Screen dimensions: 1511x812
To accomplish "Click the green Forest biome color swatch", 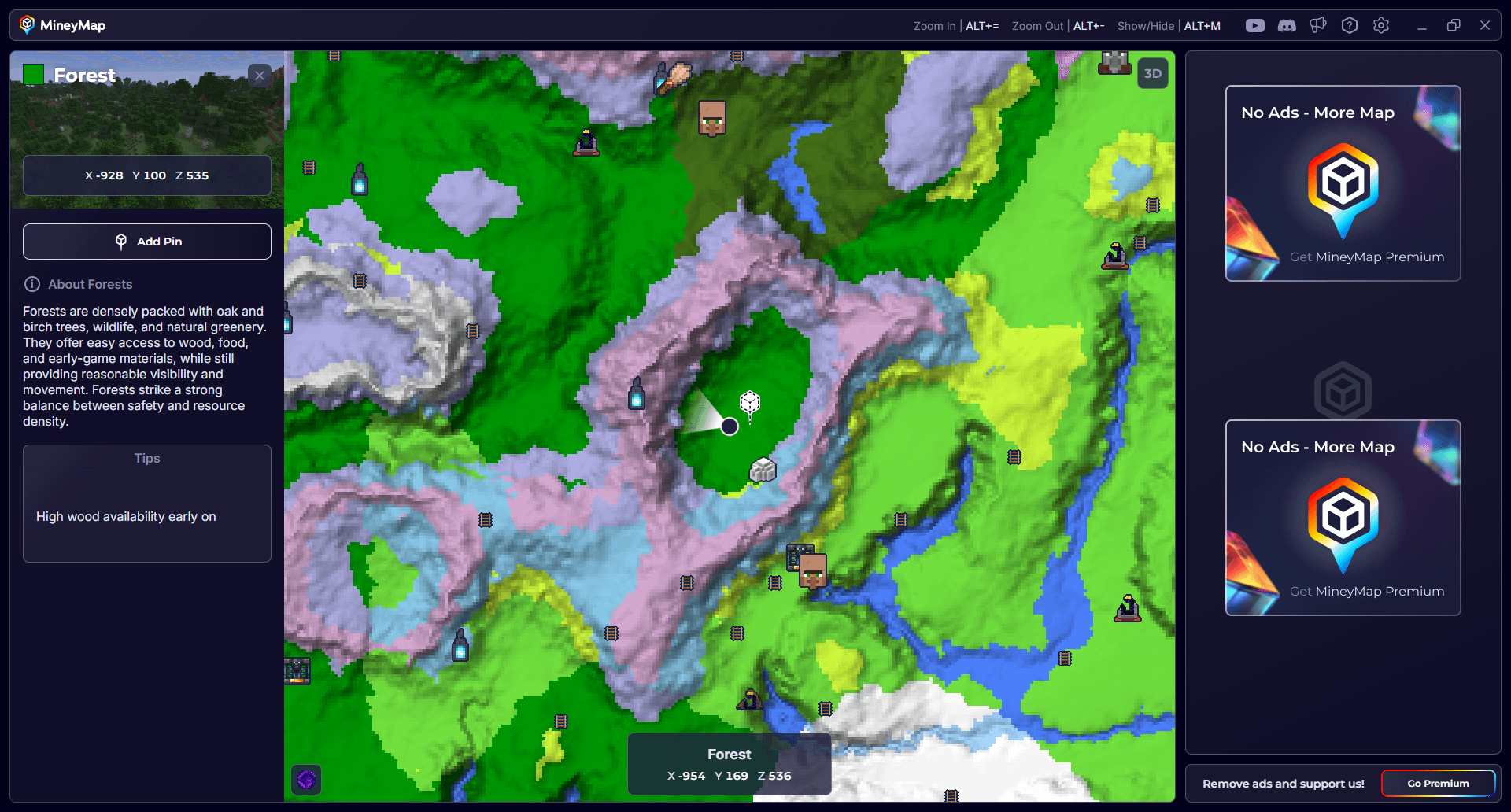I will click(x=33, y=75).
